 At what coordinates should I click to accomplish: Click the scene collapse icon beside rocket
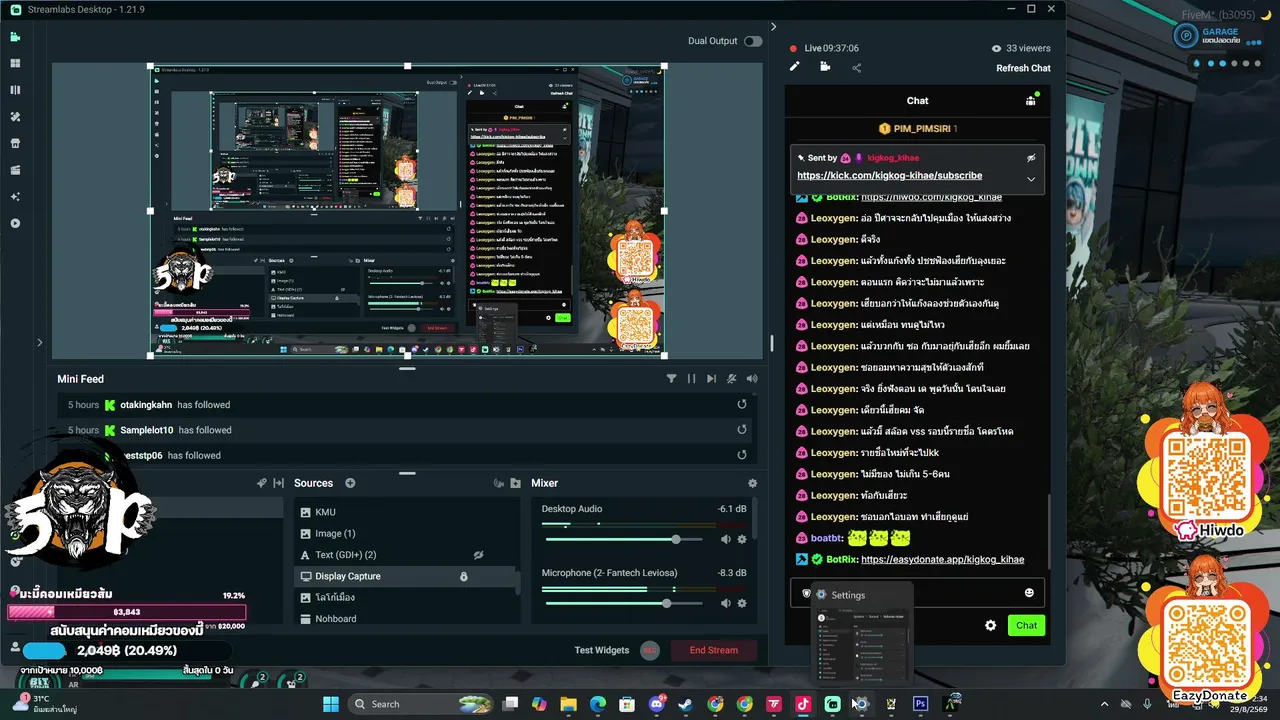(279, 483)
